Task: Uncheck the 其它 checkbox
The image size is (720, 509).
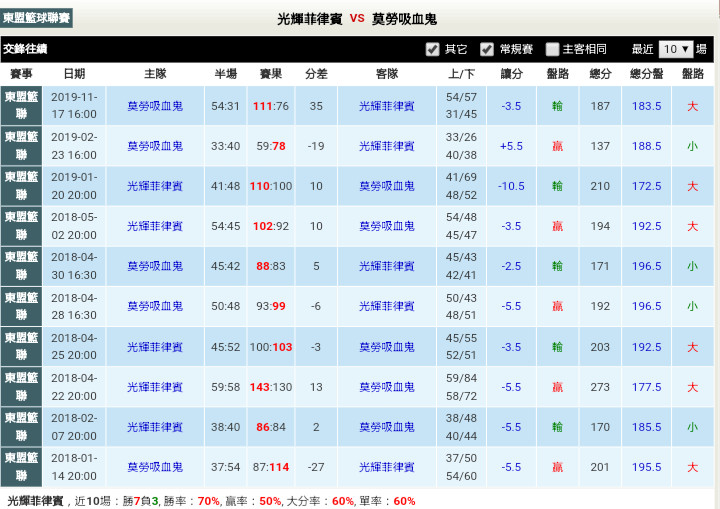Action: (433, 49)
